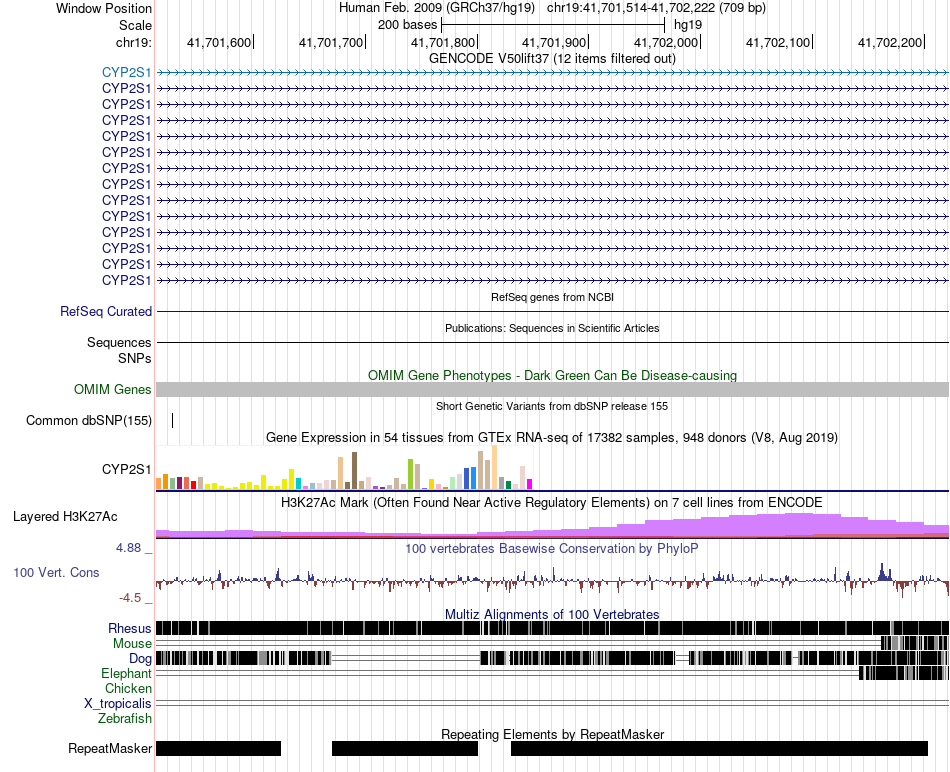Click the longest RepeatMasker black block
Image resolution: width=950 pixels, height=772 pixels.
point(719,748)
